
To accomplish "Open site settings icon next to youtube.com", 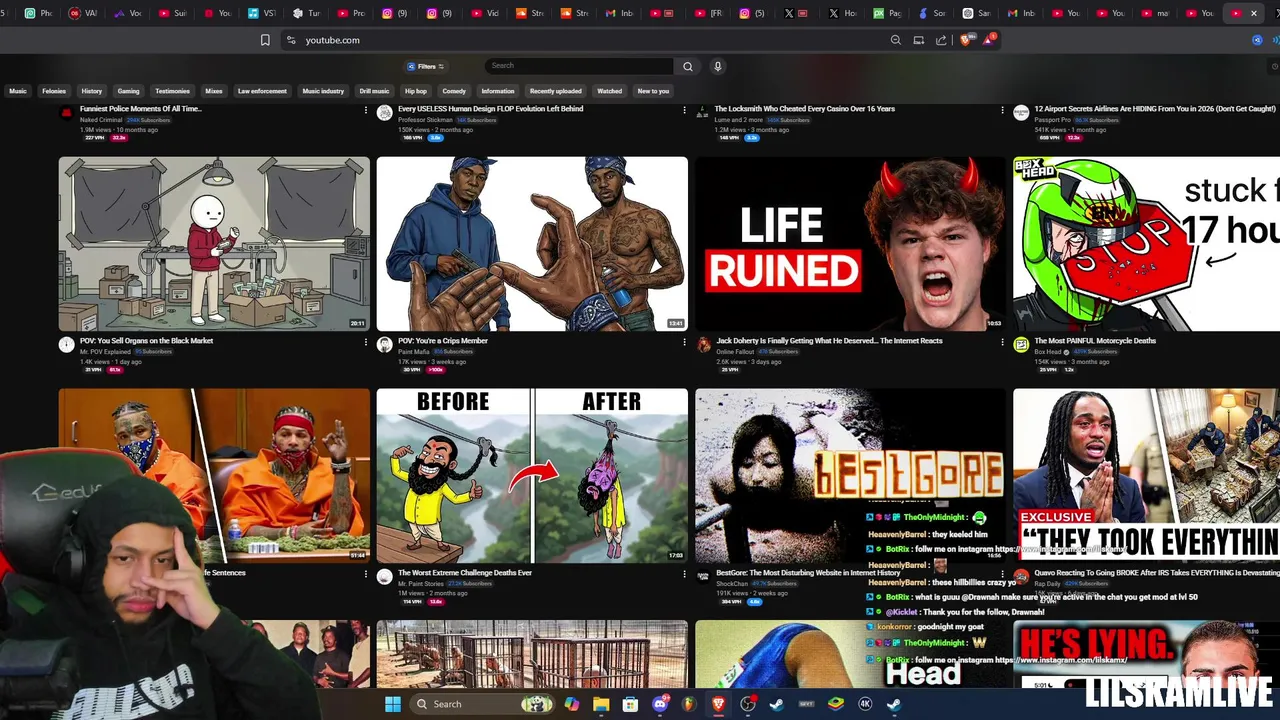I will tap(291, 40).
